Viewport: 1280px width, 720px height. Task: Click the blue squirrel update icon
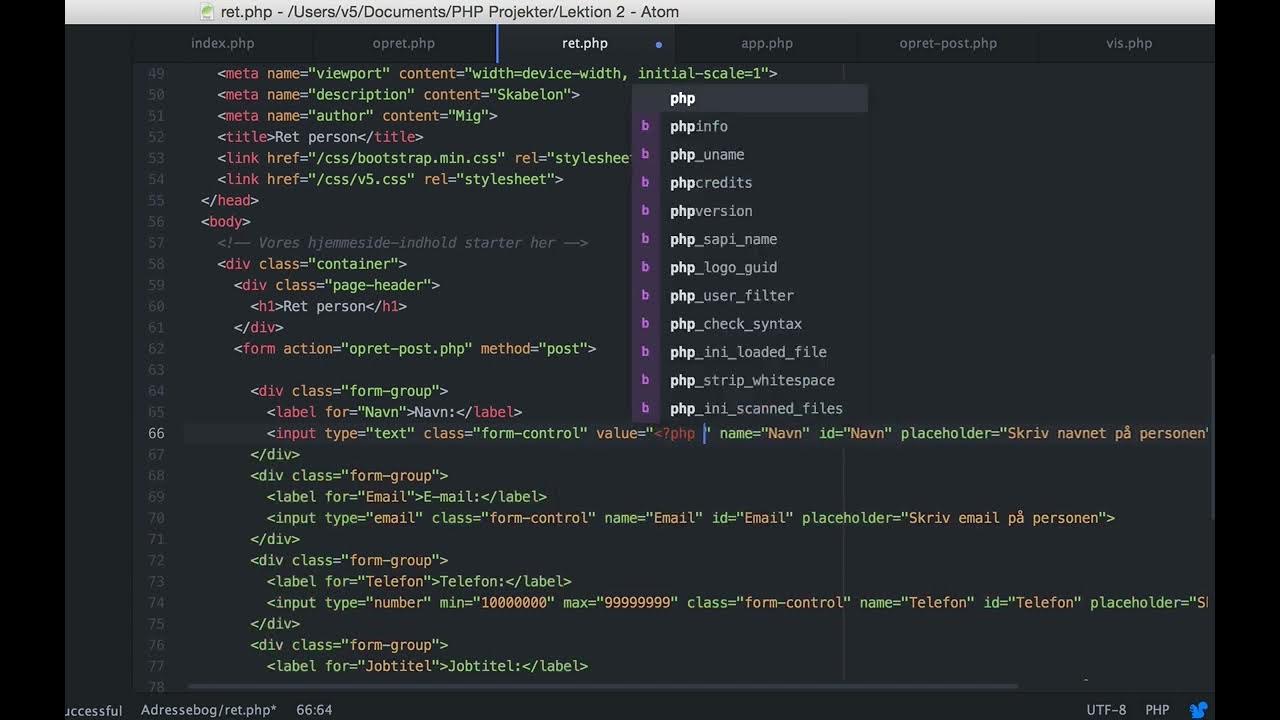coord(1199,709)
